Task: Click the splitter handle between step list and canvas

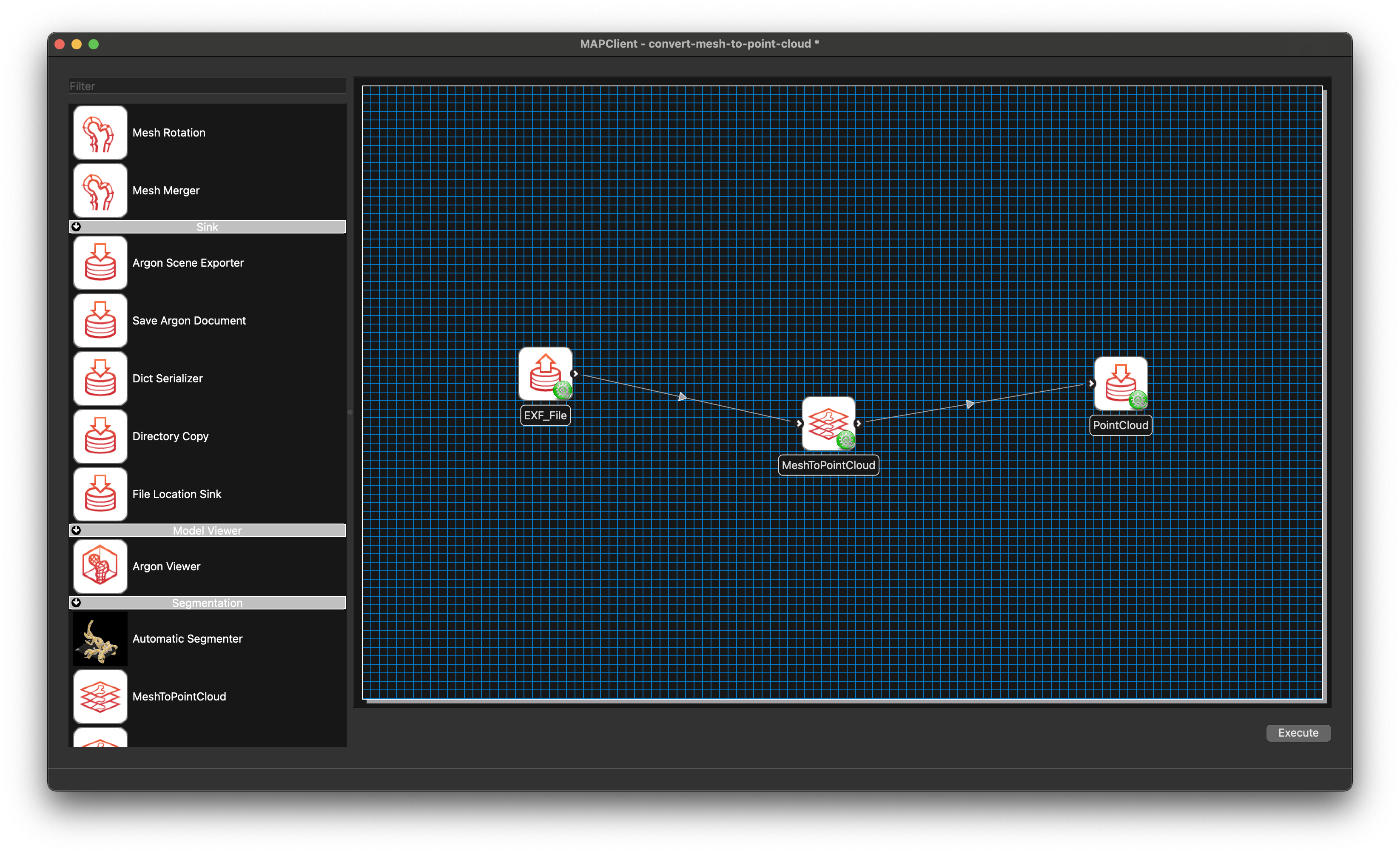Action: point(350,412)
